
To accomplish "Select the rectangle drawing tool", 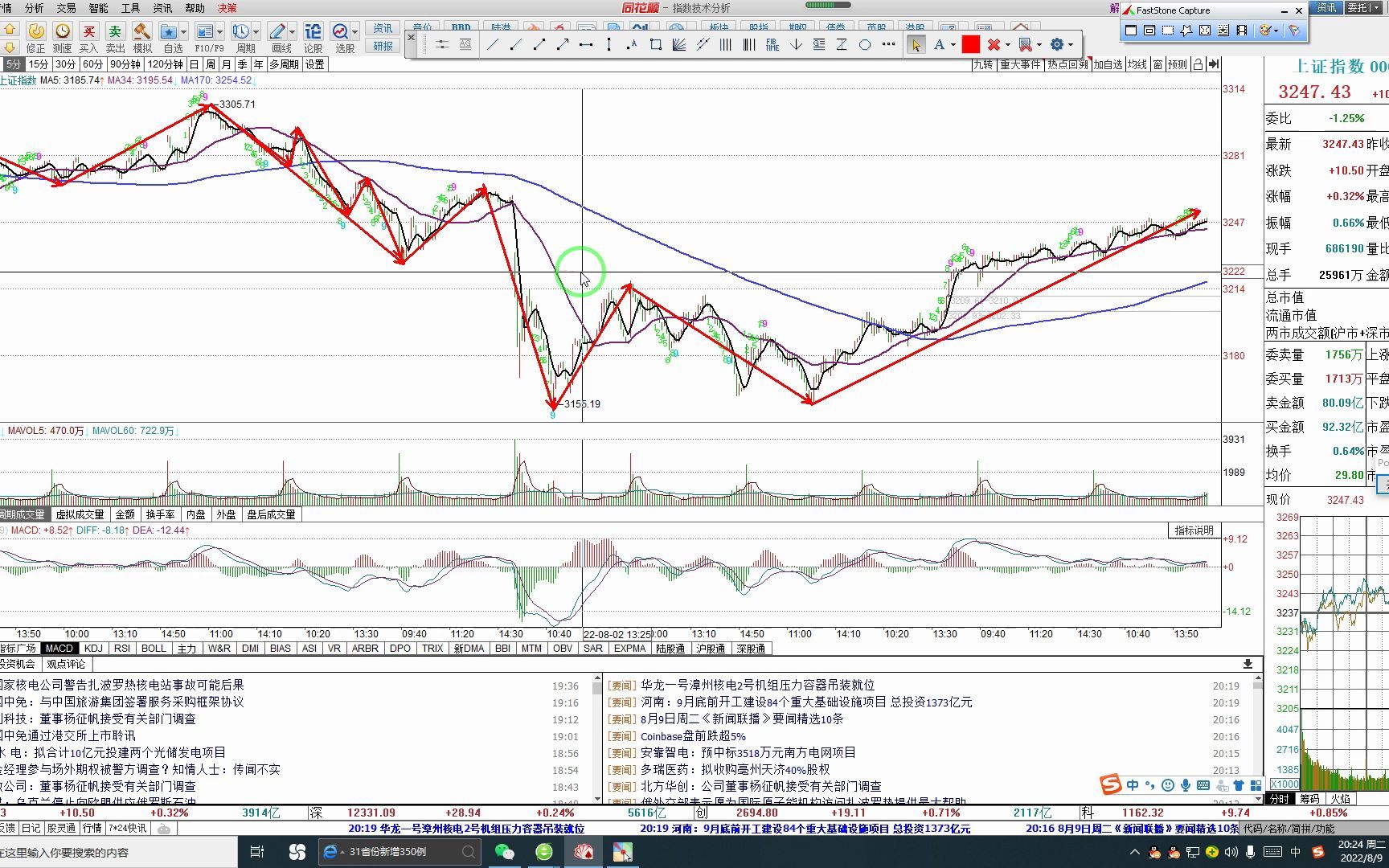I will pos(656,45).
